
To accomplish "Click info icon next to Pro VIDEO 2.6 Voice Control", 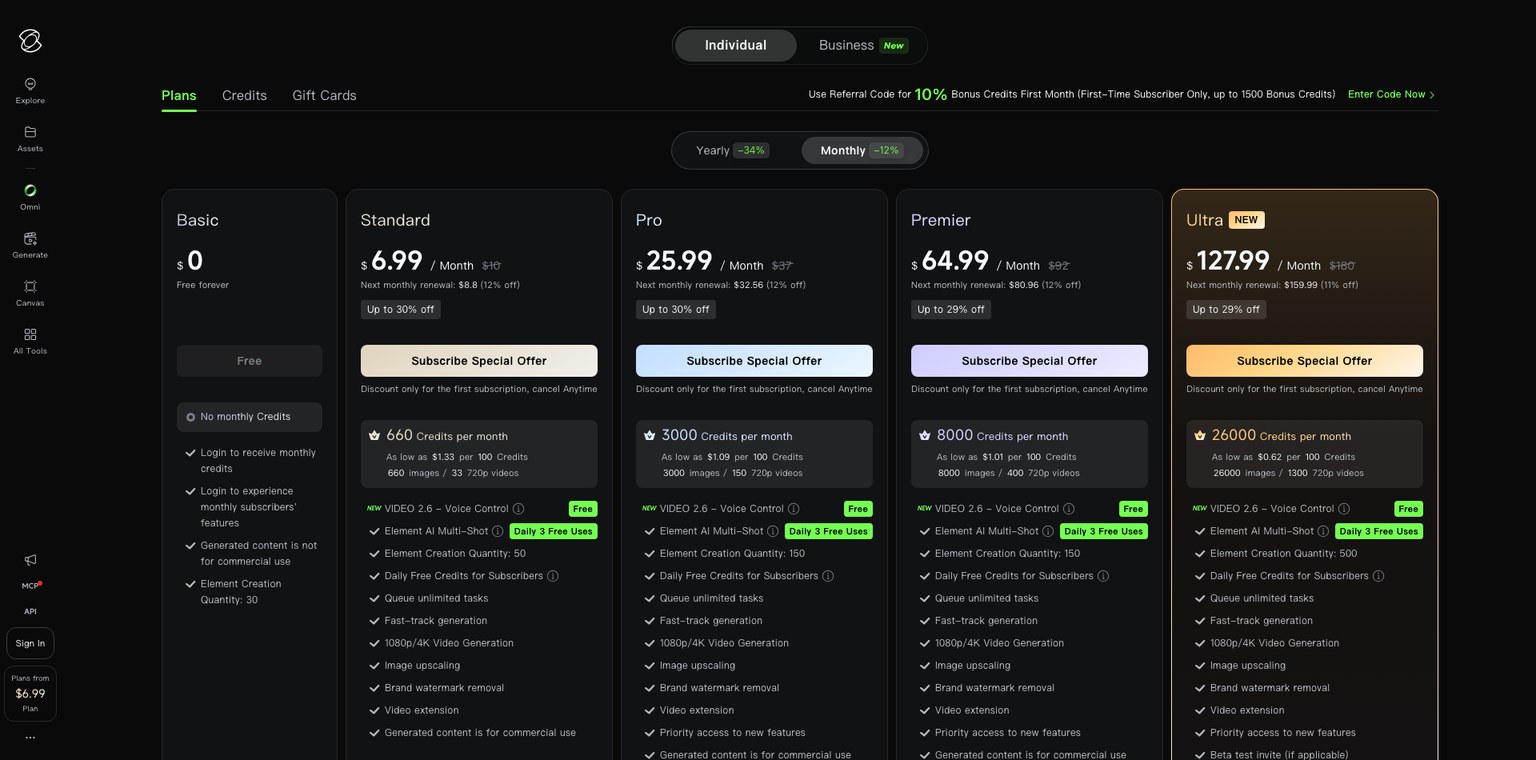I will tap(793, 509).
